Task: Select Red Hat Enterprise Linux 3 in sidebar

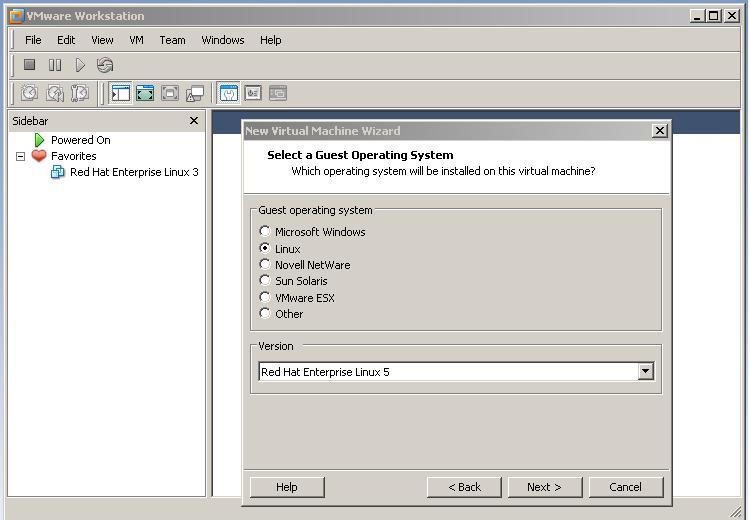Action: pyautogui.click(x=134, y=172)
